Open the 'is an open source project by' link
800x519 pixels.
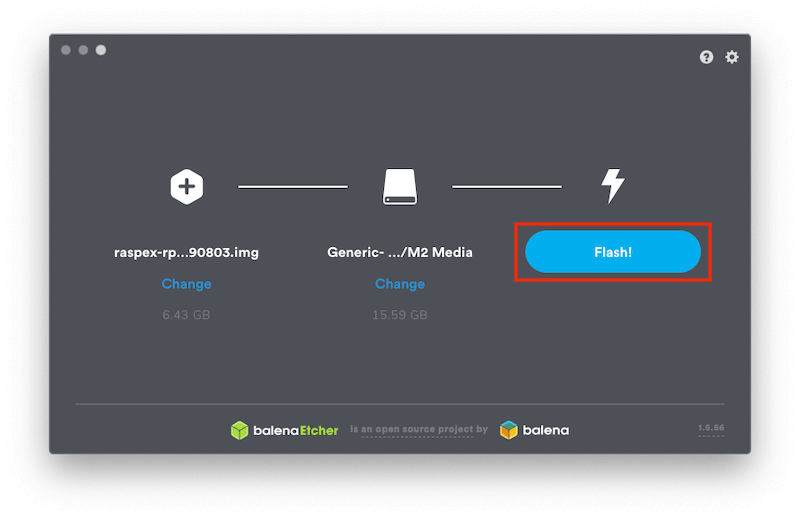tap(418, 429)
